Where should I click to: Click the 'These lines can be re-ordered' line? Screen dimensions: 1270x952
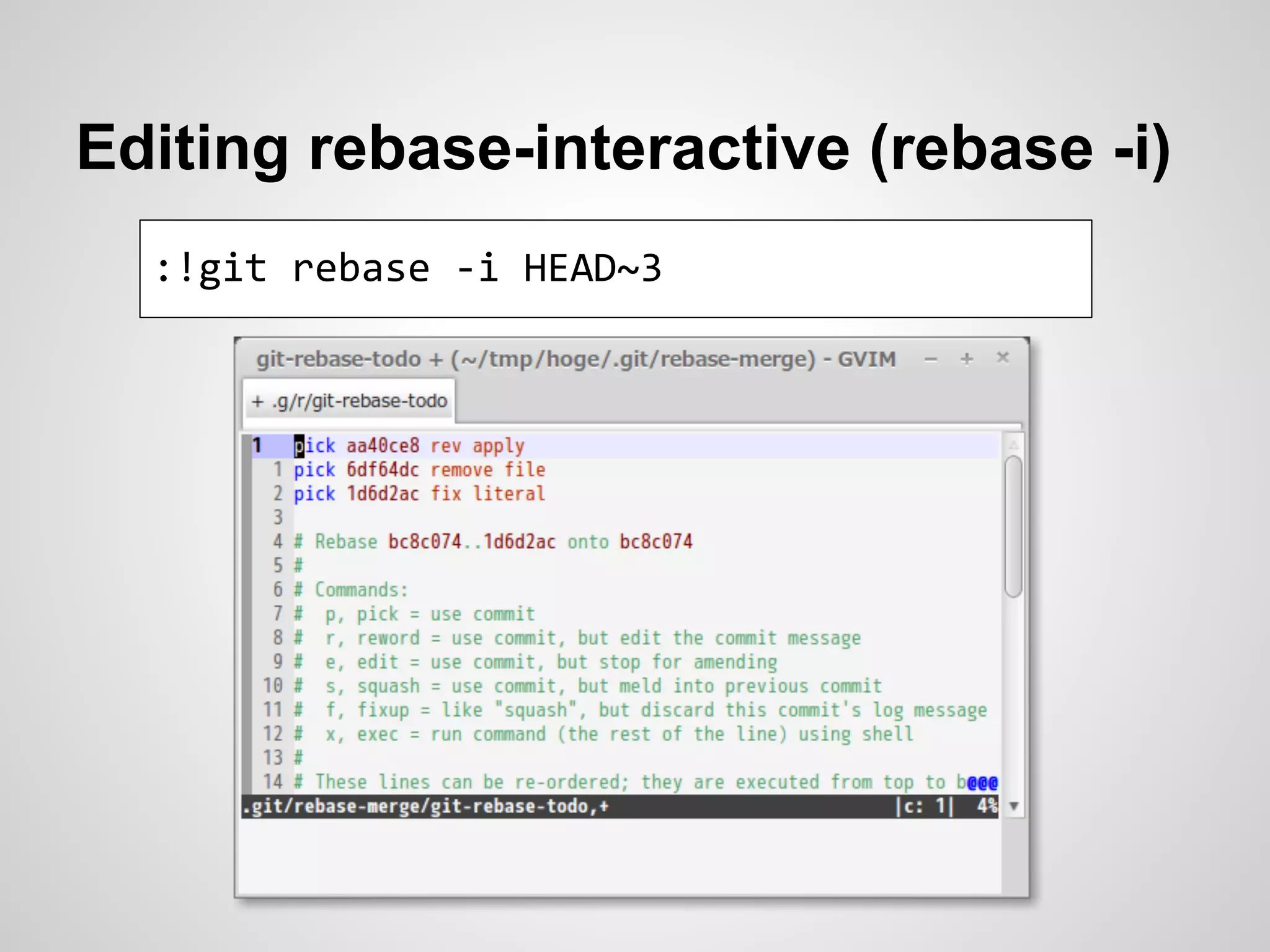pos(646,782)
